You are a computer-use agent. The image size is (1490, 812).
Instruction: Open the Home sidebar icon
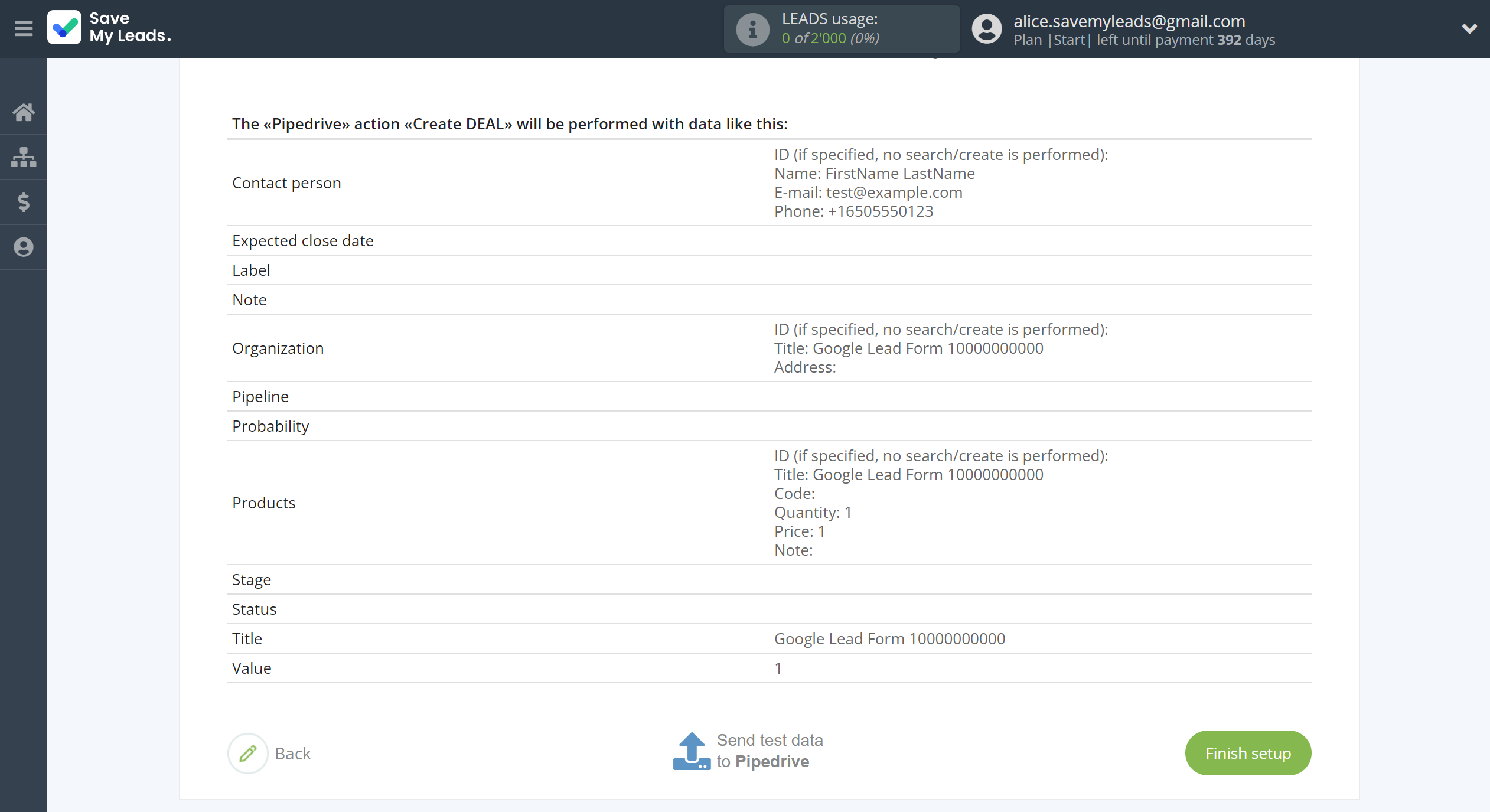24,112
